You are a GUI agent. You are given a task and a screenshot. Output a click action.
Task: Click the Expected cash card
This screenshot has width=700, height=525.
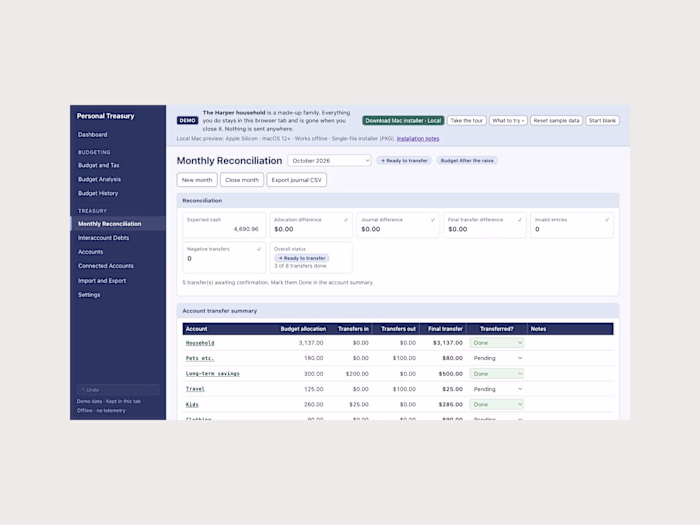click(224, 225)
